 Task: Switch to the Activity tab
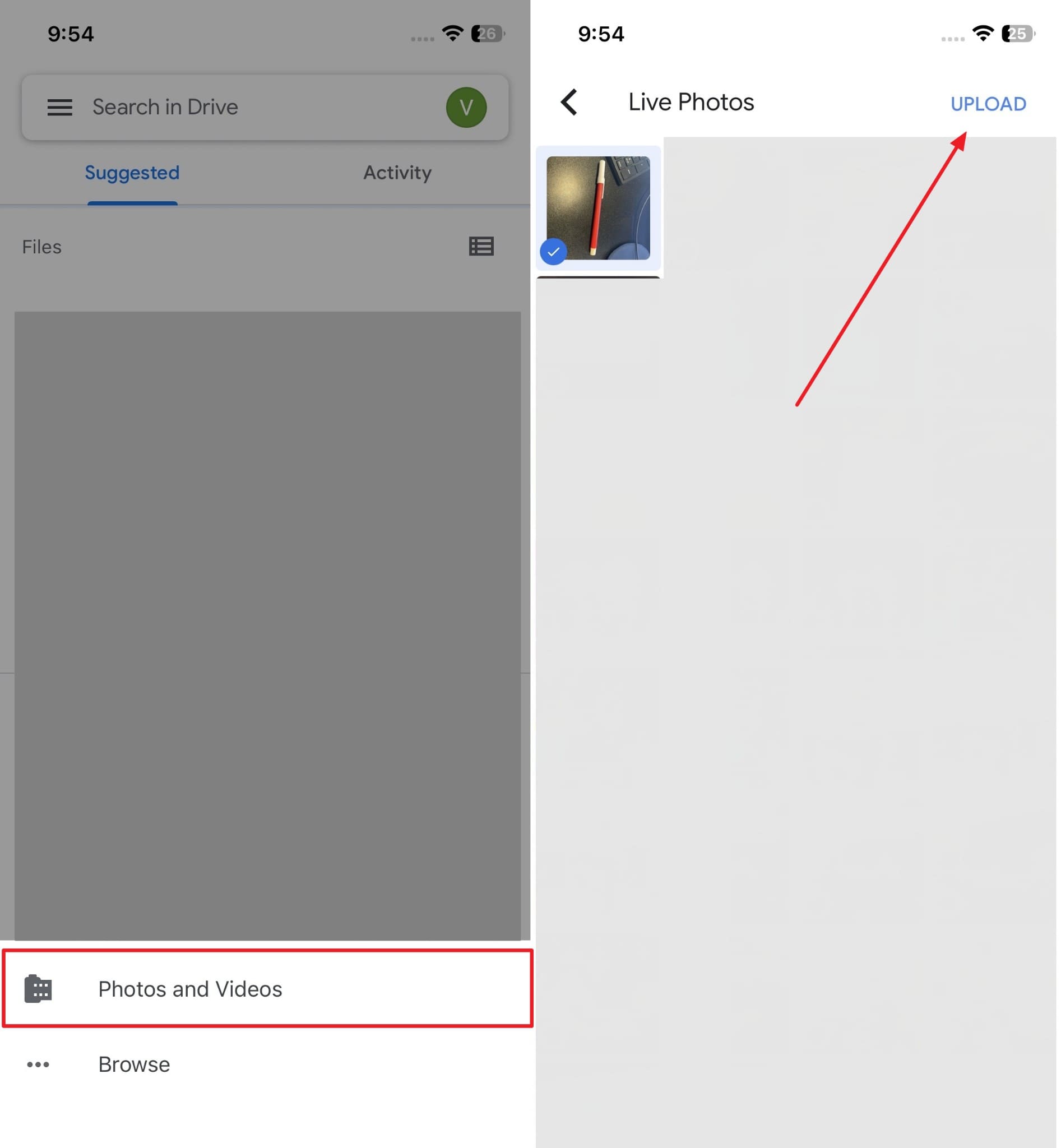[397, 173]
